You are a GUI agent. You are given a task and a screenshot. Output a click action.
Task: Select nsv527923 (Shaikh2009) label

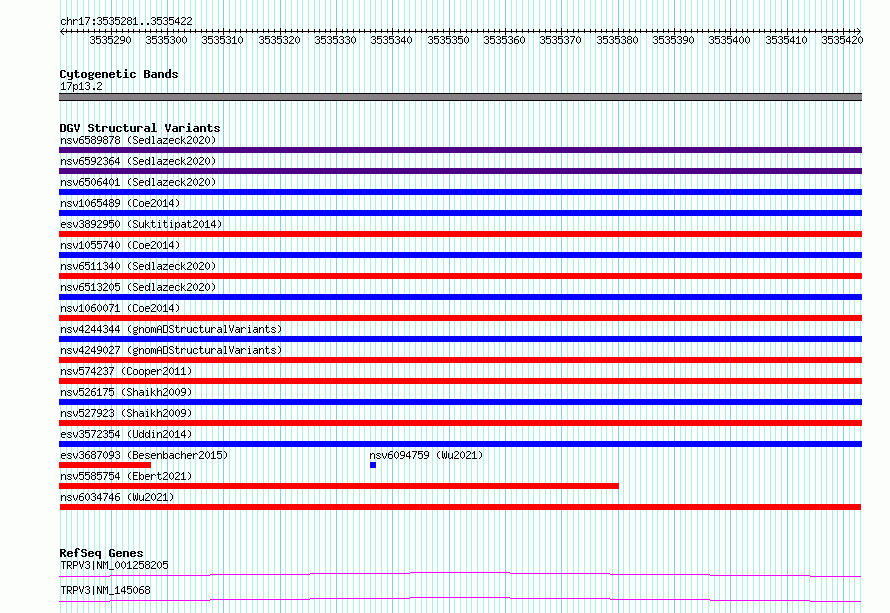126,413
